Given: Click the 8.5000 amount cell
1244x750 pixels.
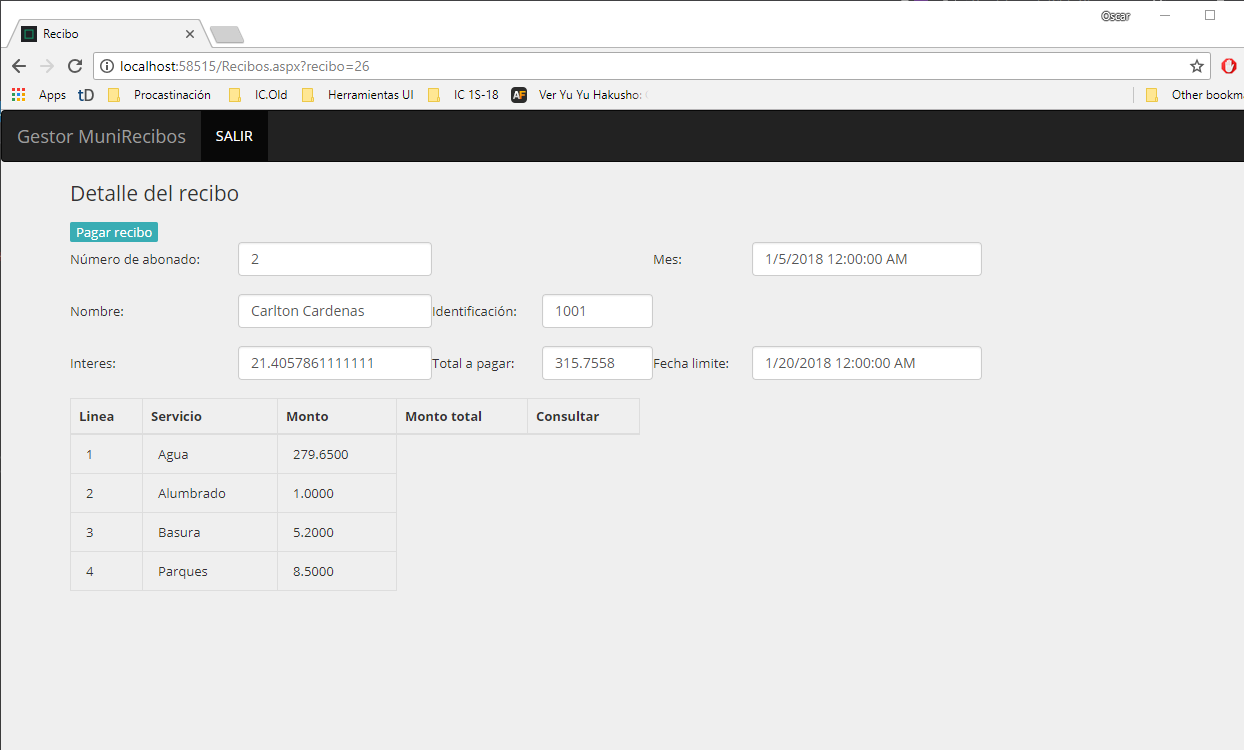Looking at the screenshot, I should 337,572.
